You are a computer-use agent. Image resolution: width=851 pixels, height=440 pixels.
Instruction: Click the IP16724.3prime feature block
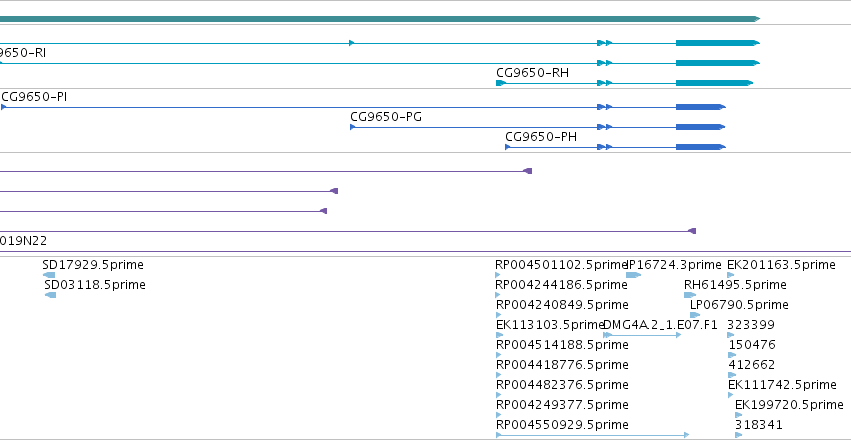coord(633,275)
